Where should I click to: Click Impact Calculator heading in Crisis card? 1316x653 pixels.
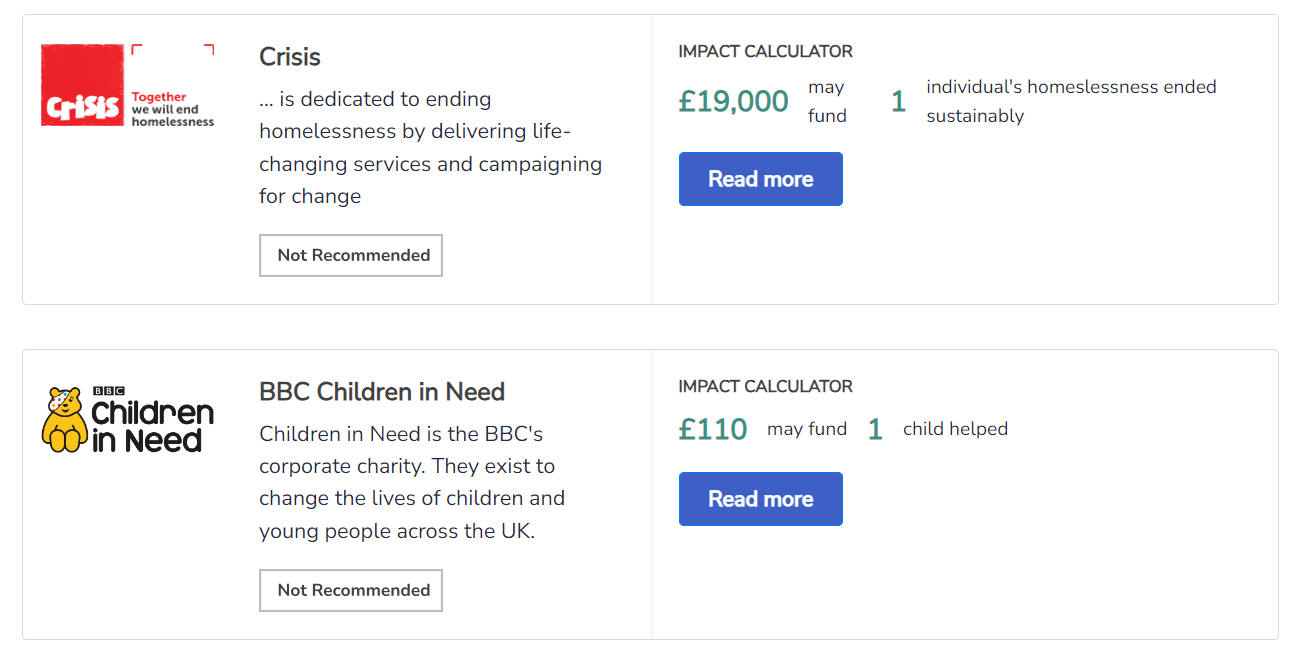[x=765, y=52]
